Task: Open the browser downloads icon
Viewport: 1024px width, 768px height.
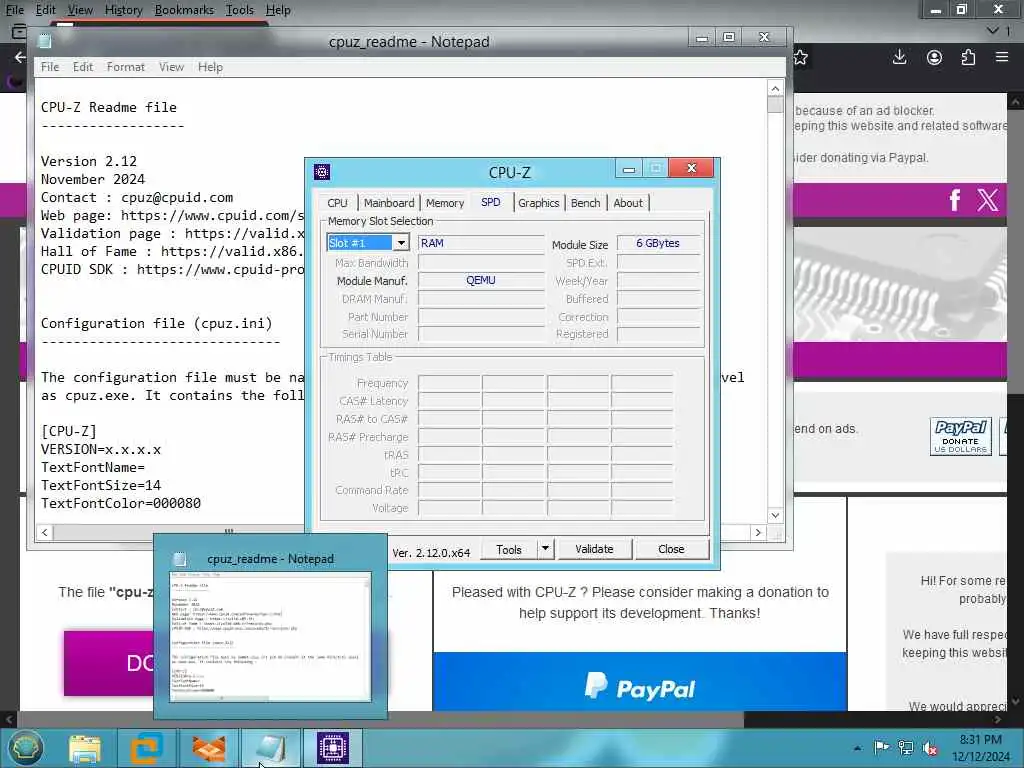Action: click(x=899, y=57)
